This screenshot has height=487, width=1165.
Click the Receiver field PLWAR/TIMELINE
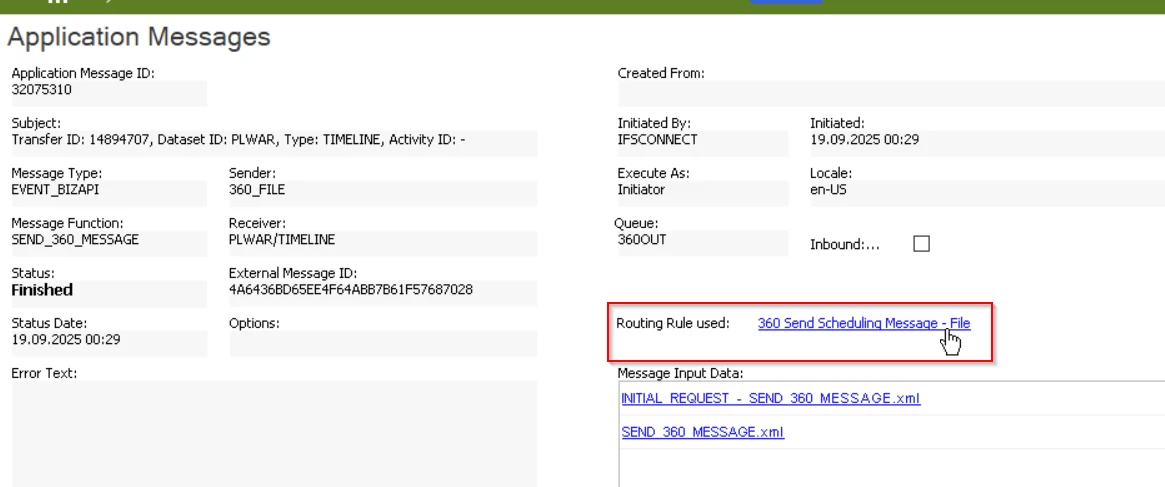click(x=383, y=244)
